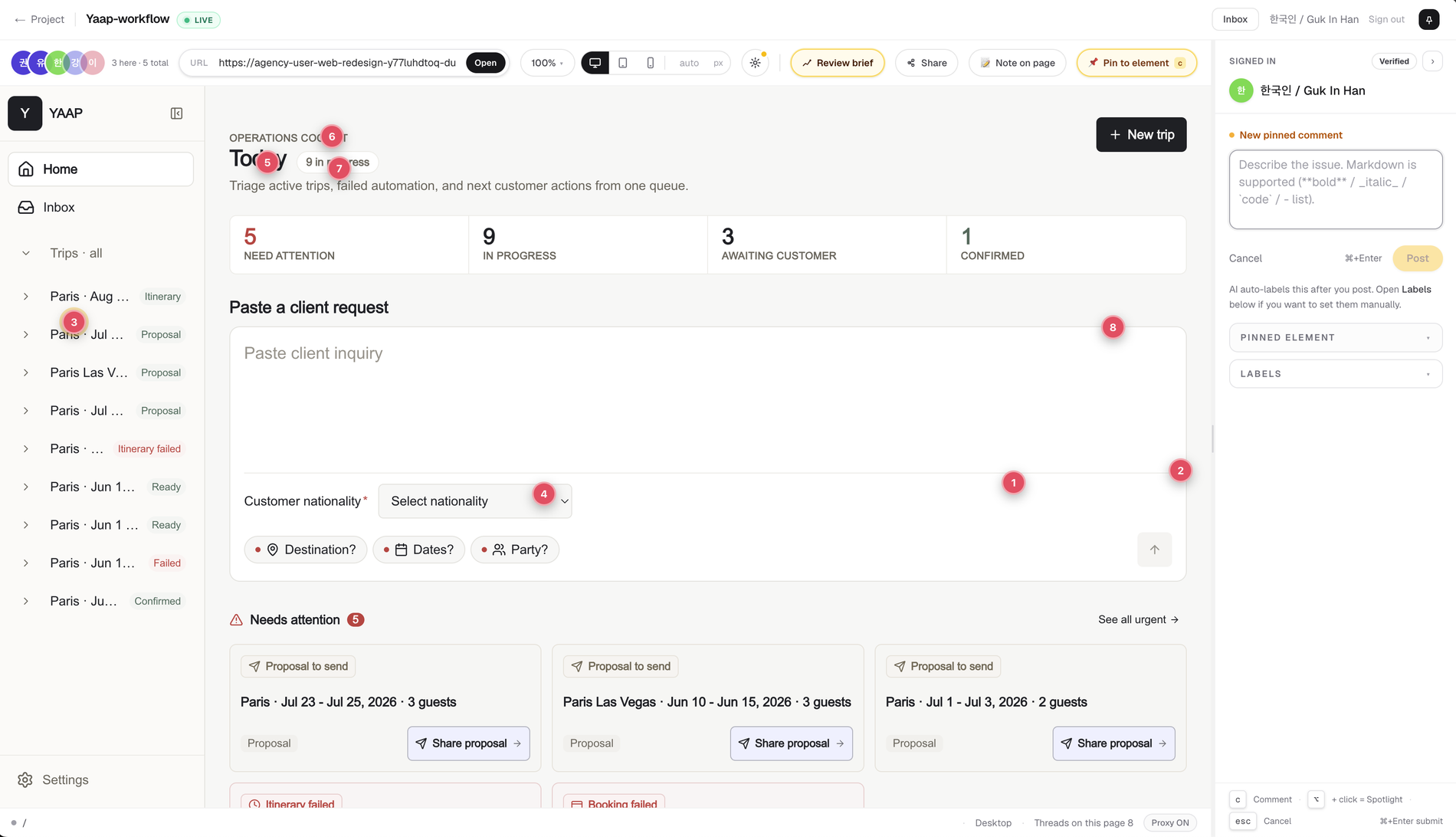Click the presence avatars cluster
Image resolution: width=1456 pixels, height=837 pixels.
pyautogui.click(x=58, y=63)
